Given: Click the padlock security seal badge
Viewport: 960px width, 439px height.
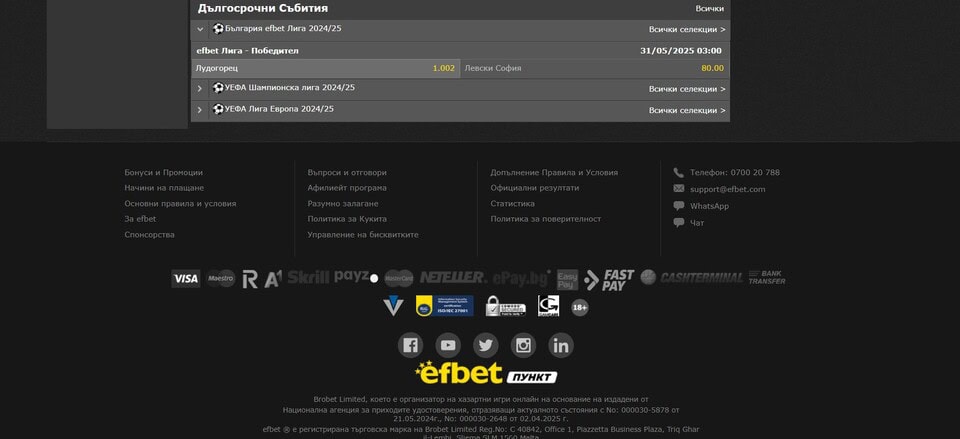Looking at the screenshot, I should tap(505, 306).
